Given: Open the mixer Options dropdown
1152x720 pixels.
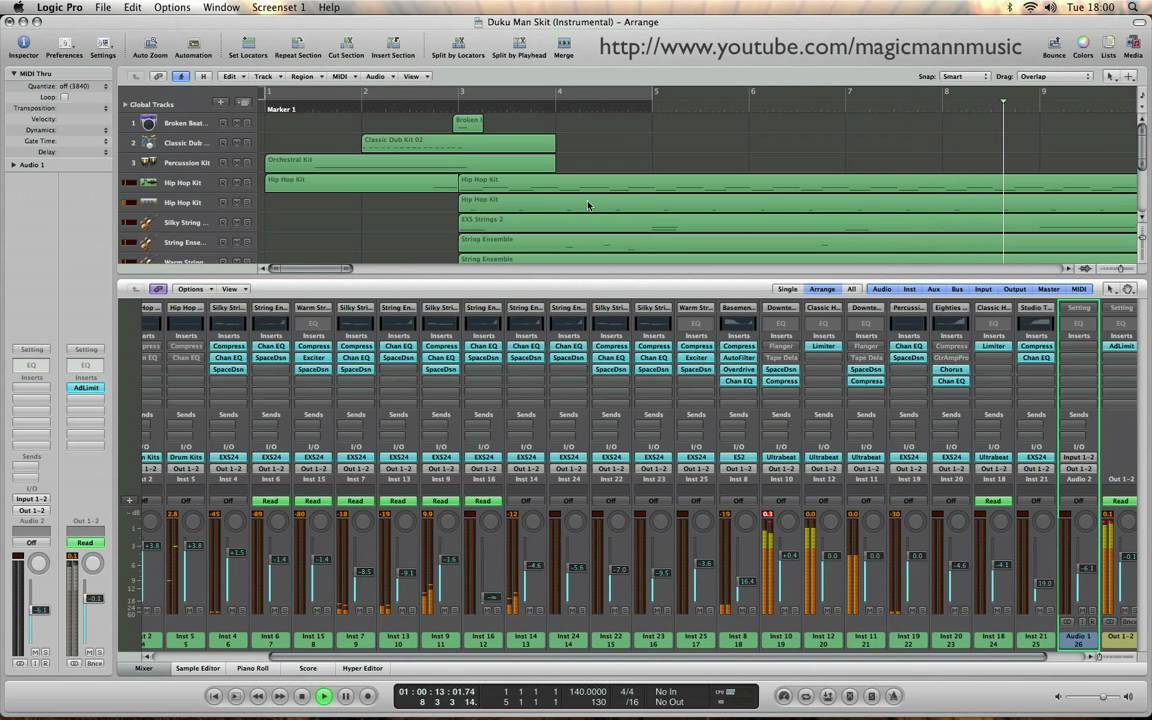Looking at the screenshot, I should (x=194, y=289).
